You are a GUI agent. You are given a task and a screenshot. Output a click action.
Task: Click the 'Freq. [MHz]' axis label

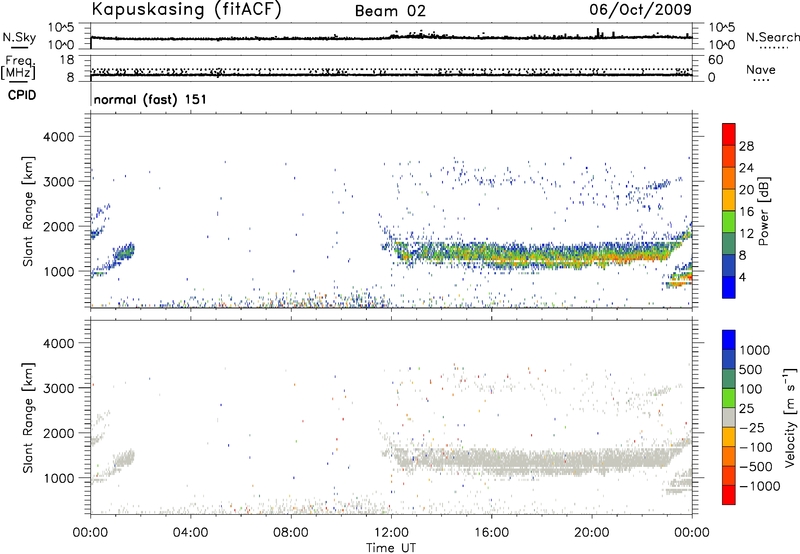click(x=18, y=67)
